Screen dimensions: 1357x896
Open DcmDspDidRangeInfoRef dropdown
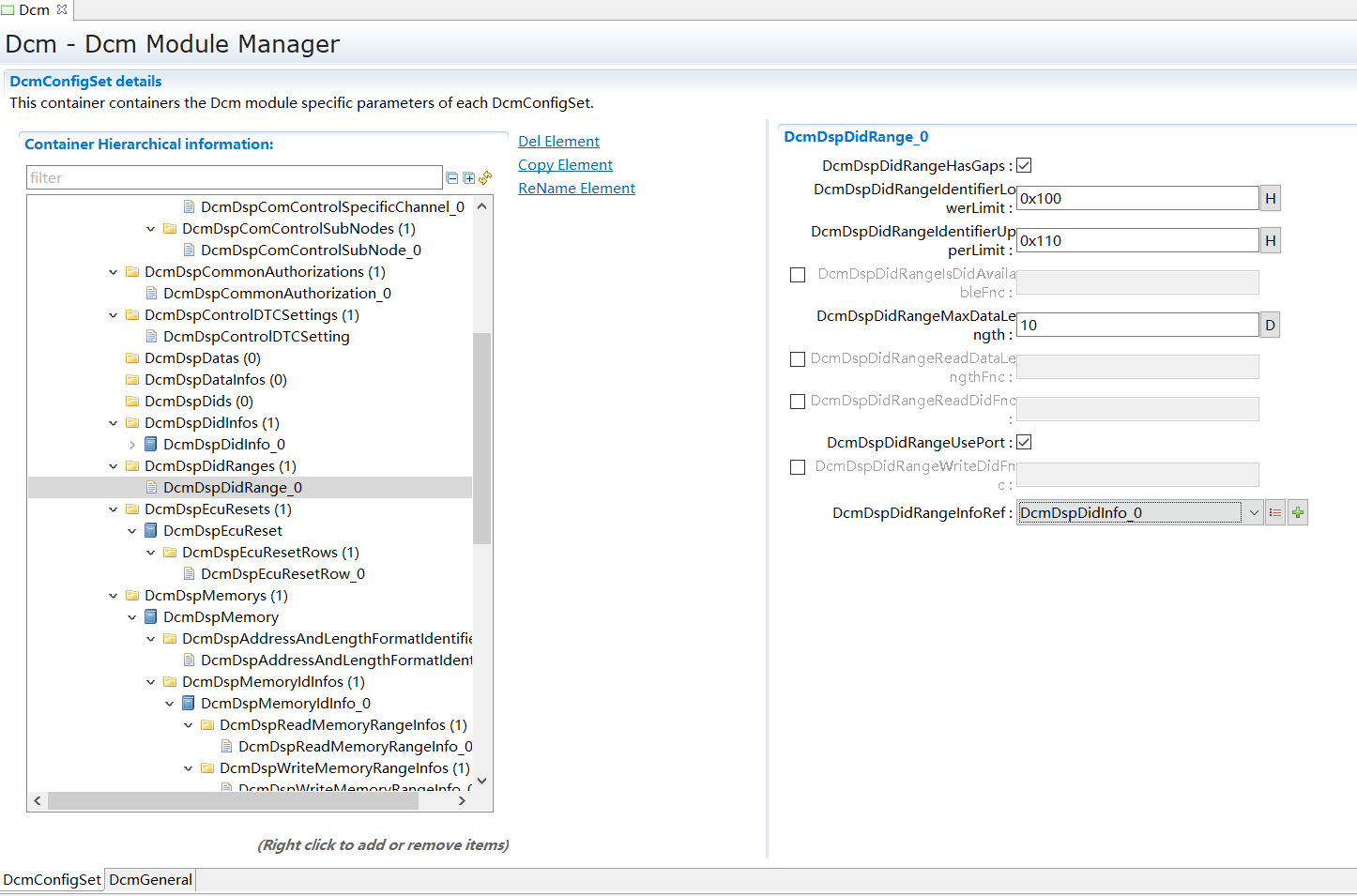pos(1254,513)
